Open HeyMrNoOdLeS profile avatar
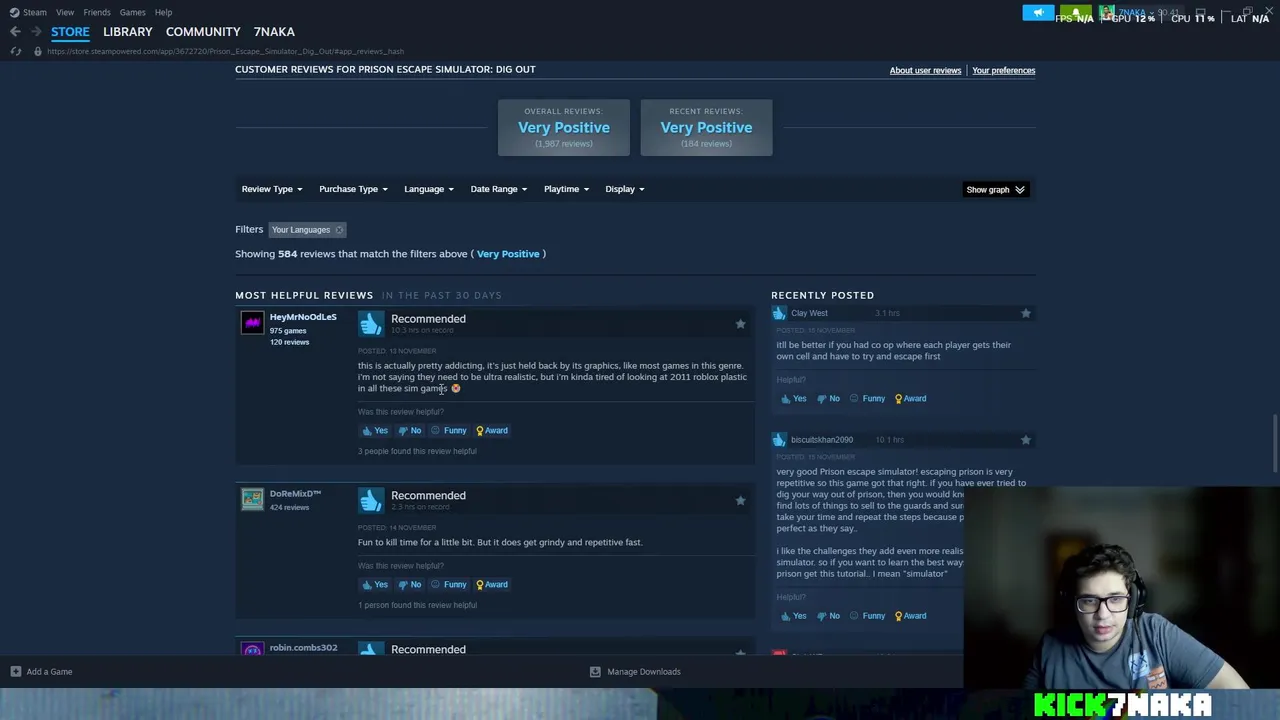The image size is (1280, 720). pyautogui.click(x=252, y=322)
